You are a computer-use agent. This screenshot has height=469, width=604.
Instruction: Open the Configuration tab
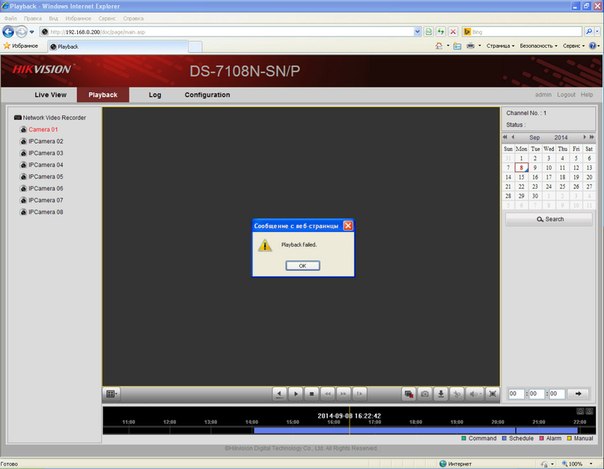(x=207, y=95)
